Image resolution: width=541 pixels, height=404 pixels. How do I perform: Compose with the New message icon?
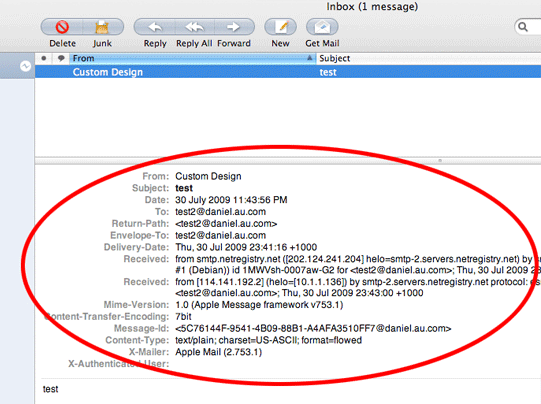point(281,27)
